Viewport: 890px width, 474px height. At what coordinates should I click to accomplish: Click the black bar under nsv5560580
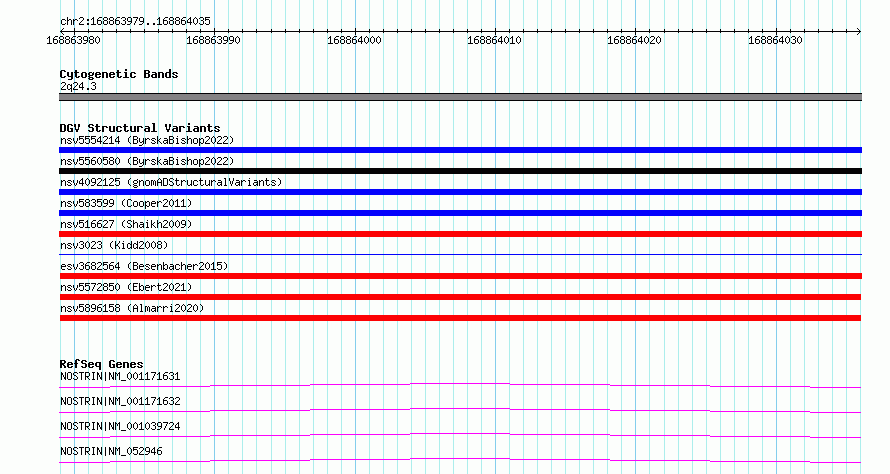[460, 171]
